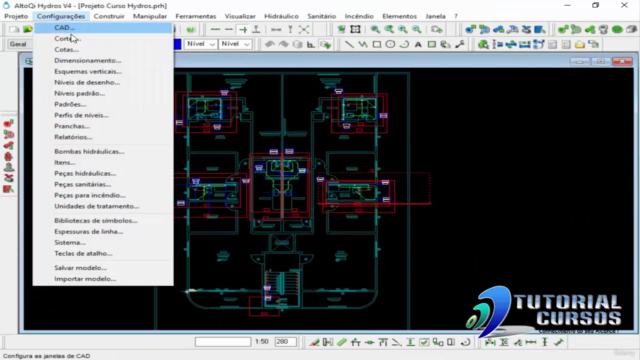This screenshot has width=640, height=360.
Task: Open the ? help menu
Action: pos(456,16)
